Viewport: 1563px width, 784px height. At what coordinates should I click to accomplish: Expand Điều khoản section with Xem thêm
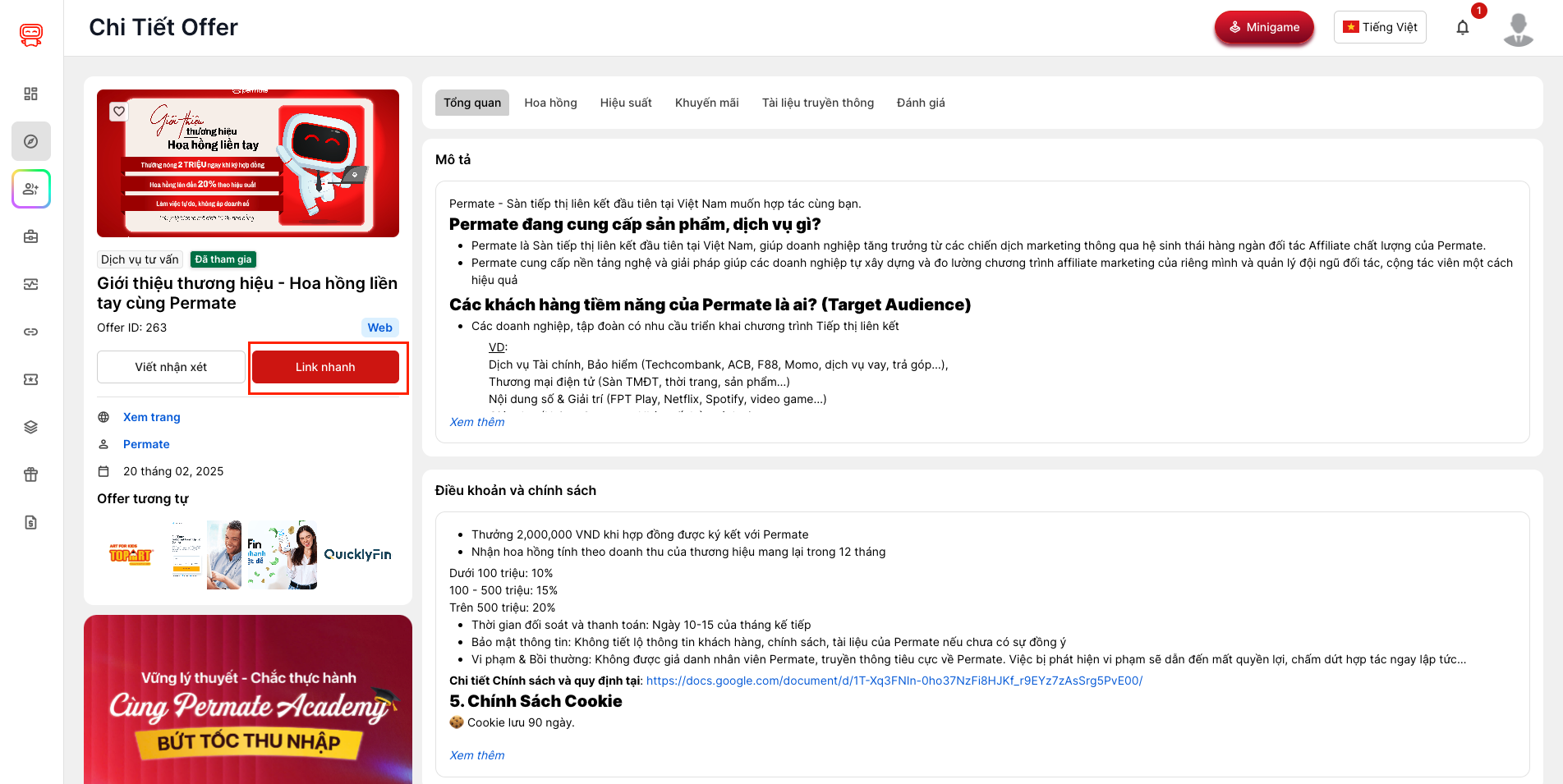point(477,755)
